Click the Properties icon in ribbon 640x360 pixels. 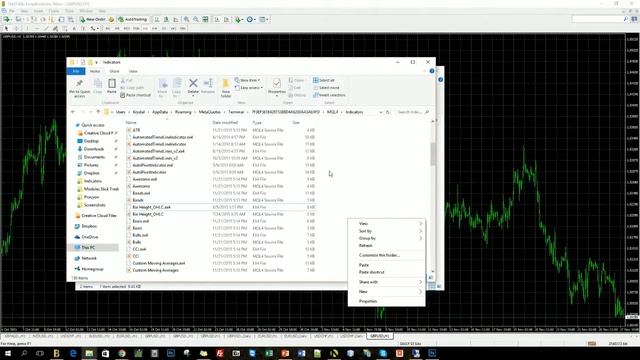[x=276, y=87]
